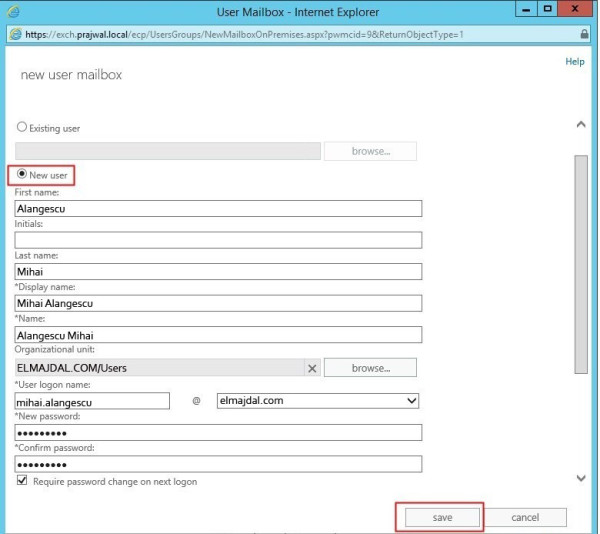Click the User logon name field
Screen dimensions: 600x534
[x=92, y=401]
